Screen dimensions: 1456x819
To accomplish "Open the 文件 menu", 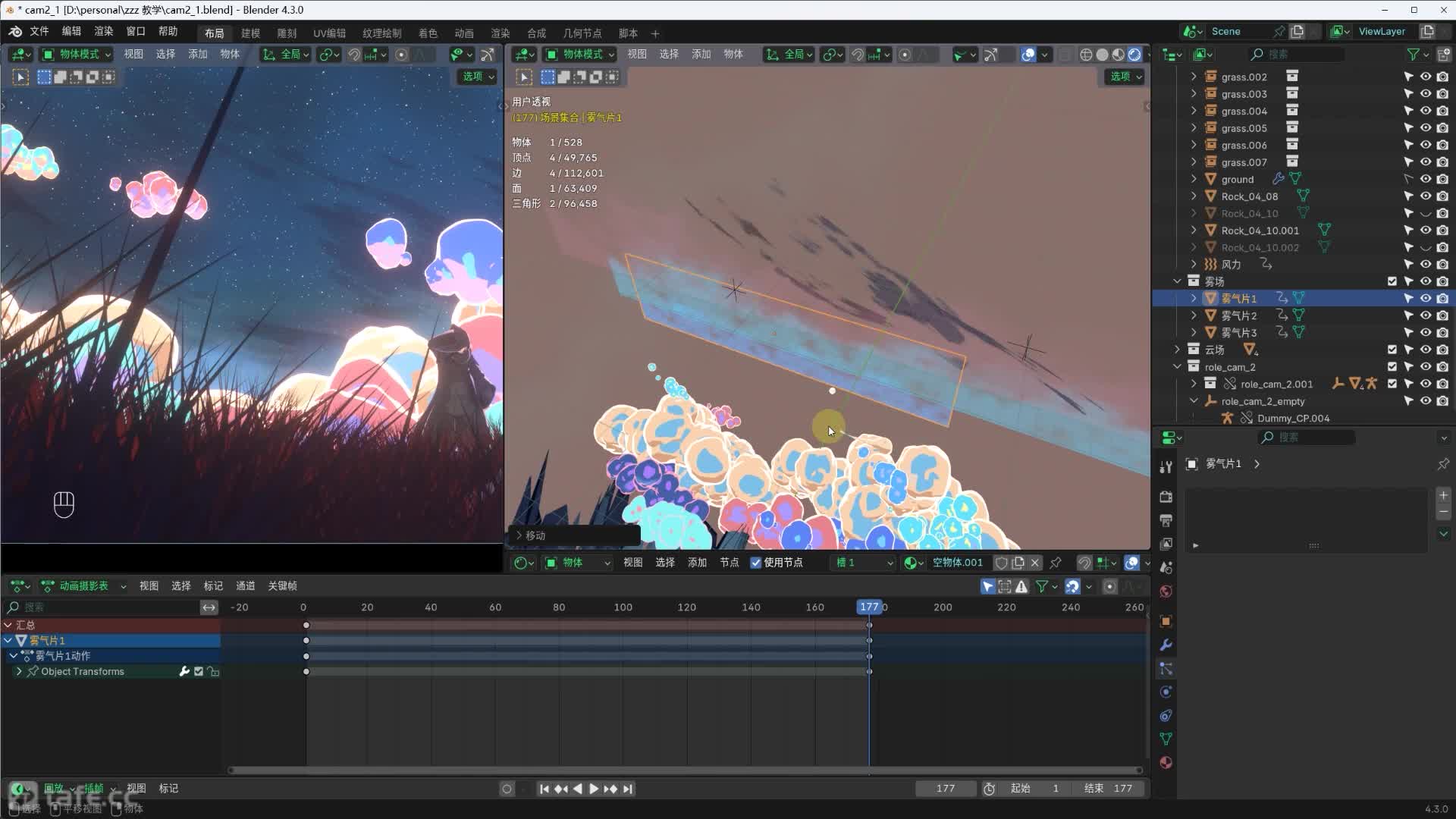I will click(39, 31).
